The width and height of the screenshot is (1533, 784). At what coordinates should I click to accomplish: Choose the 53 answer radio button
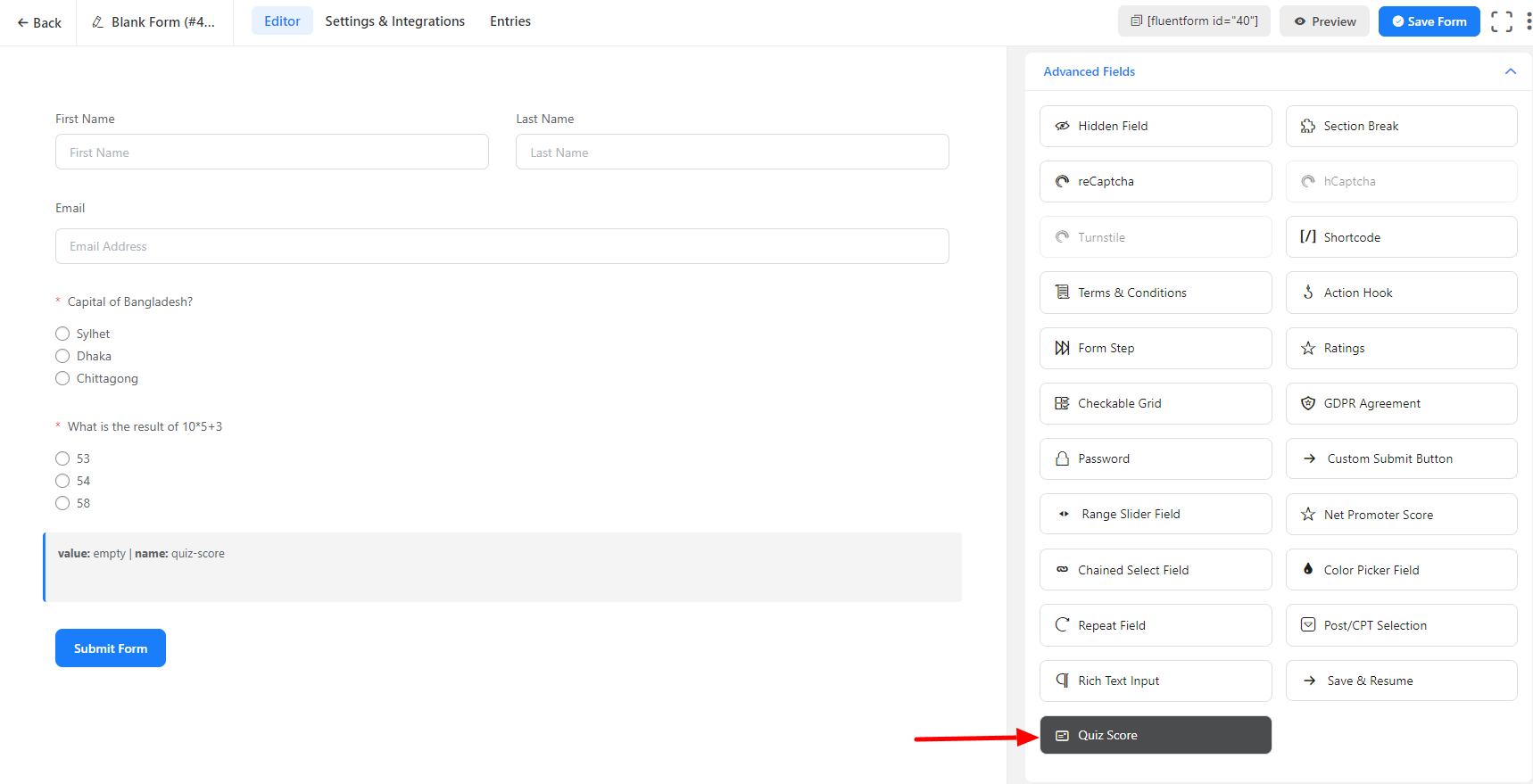click(62, 458)
